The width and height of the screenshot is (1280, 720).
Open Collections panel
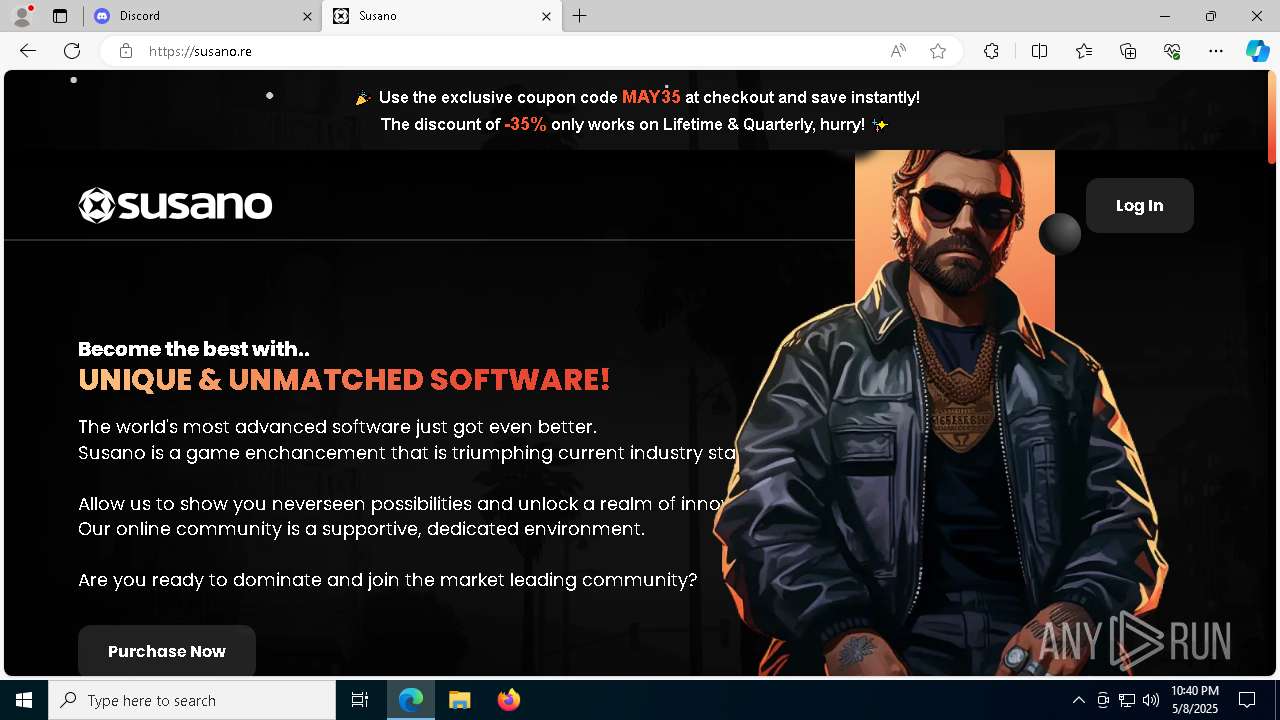point(1128,51)
